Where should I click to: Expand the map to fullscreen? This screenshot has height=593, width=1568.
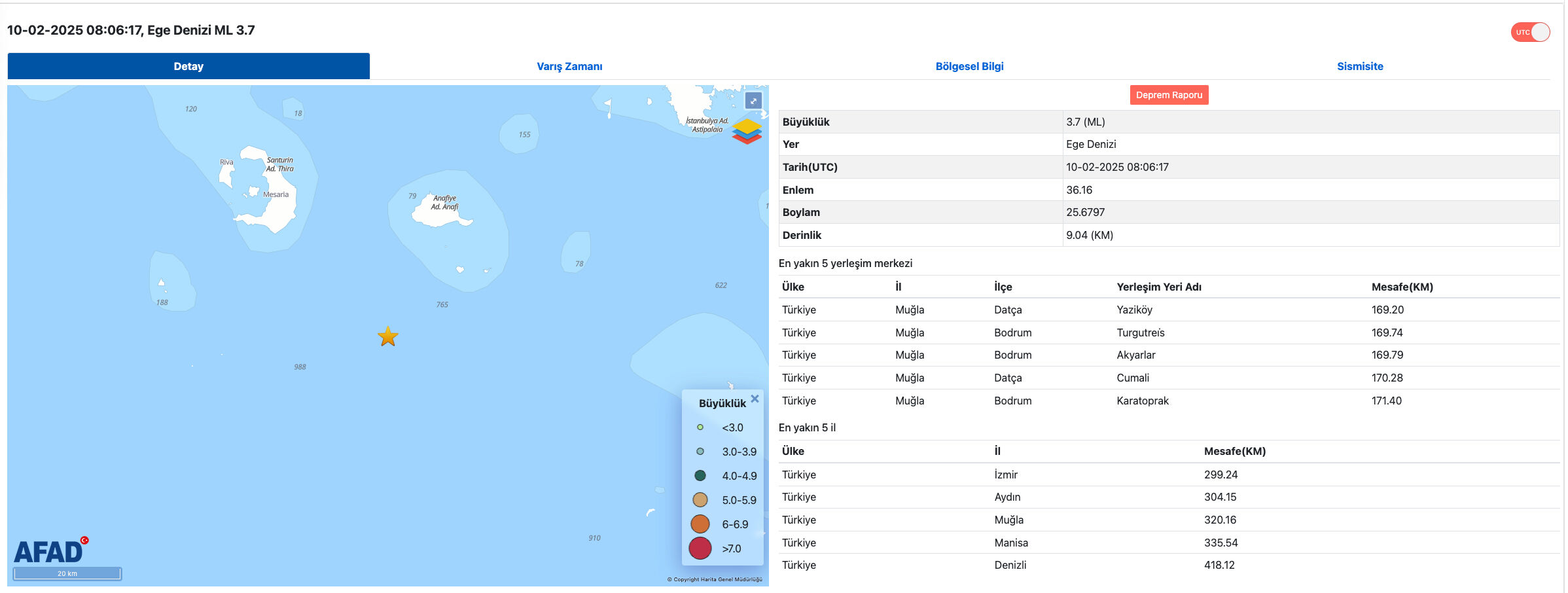[x=753, y=101]
